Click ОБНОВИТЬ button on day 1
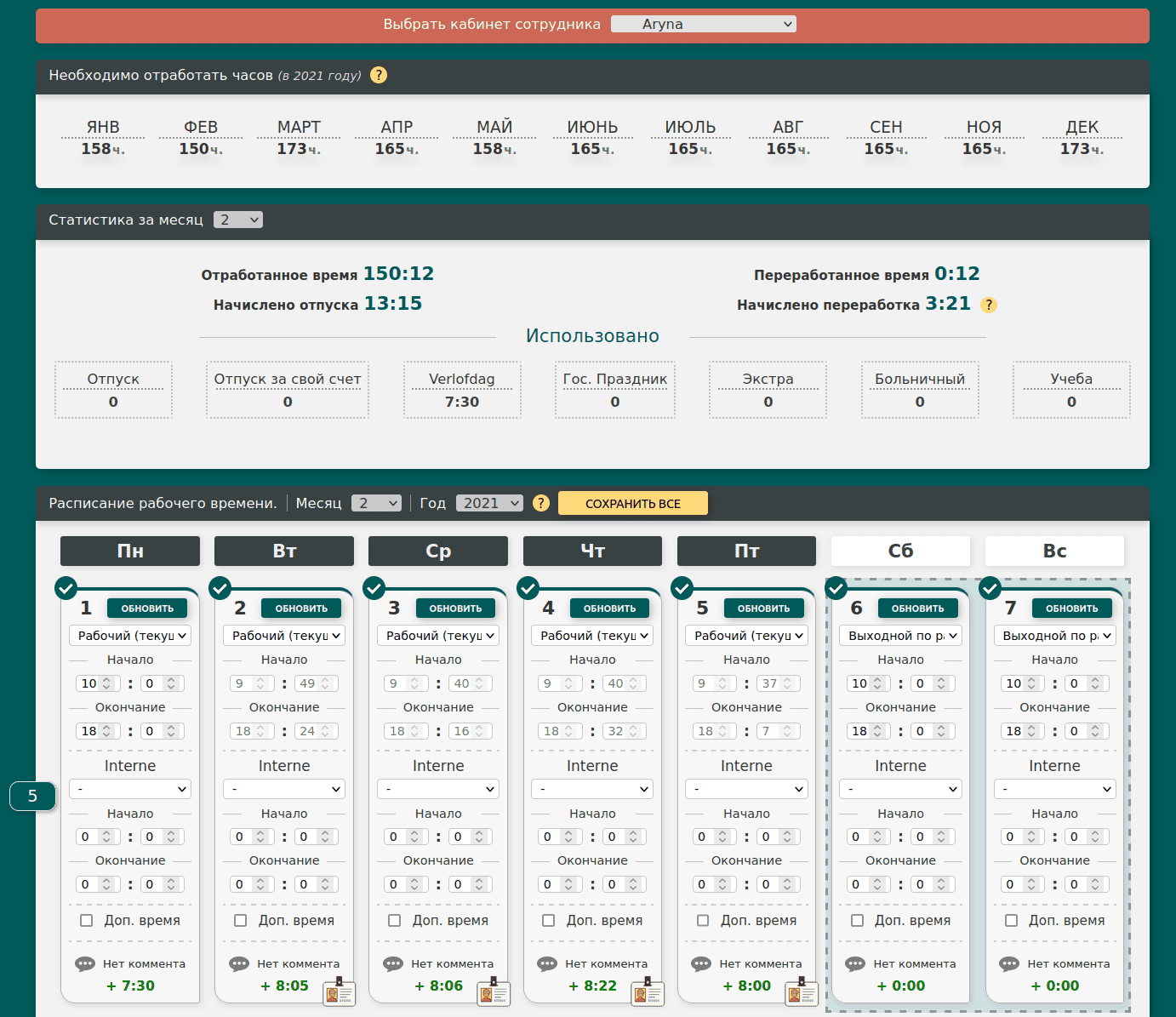Viewport: 1176px width, 1017px height. [147, 608]
